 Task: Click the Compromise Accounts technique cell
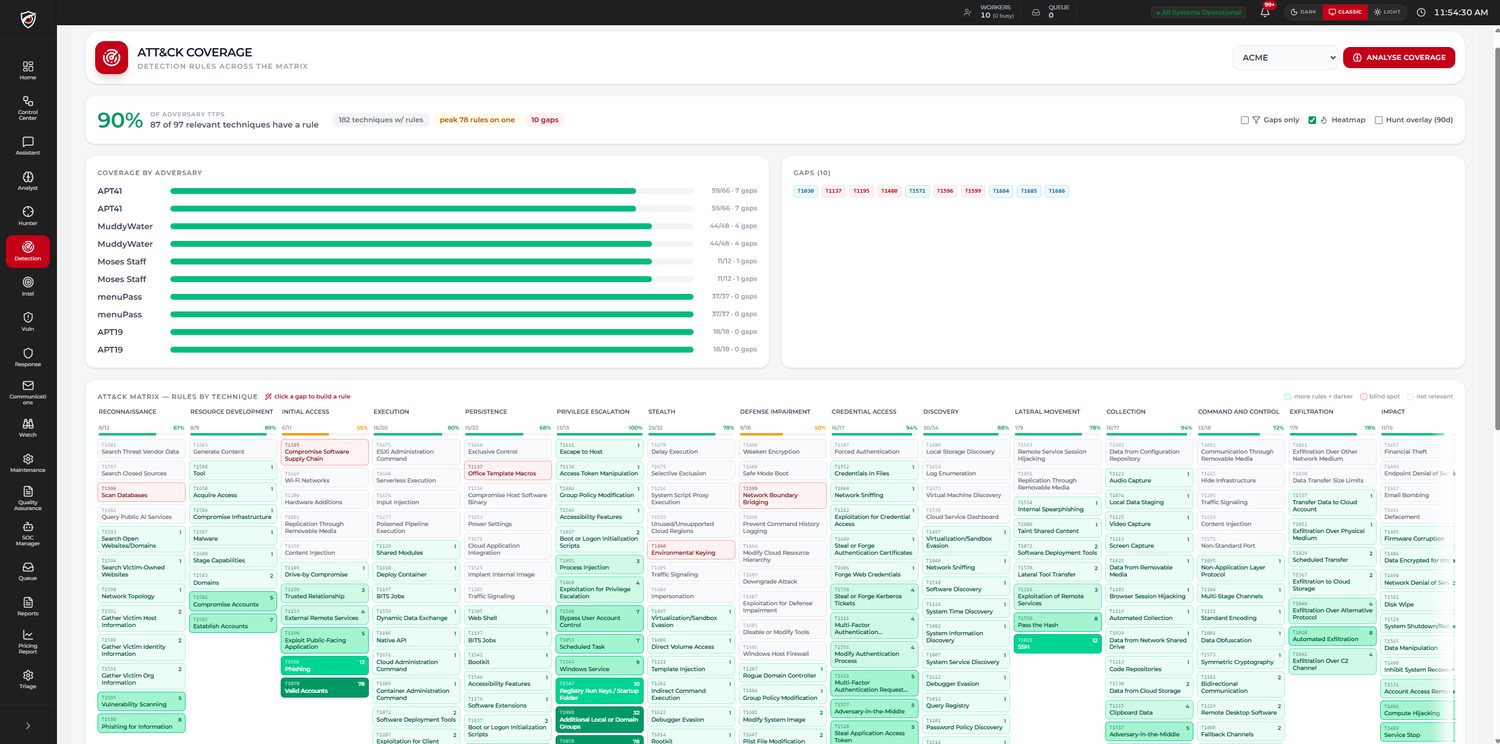pos(233,601)
